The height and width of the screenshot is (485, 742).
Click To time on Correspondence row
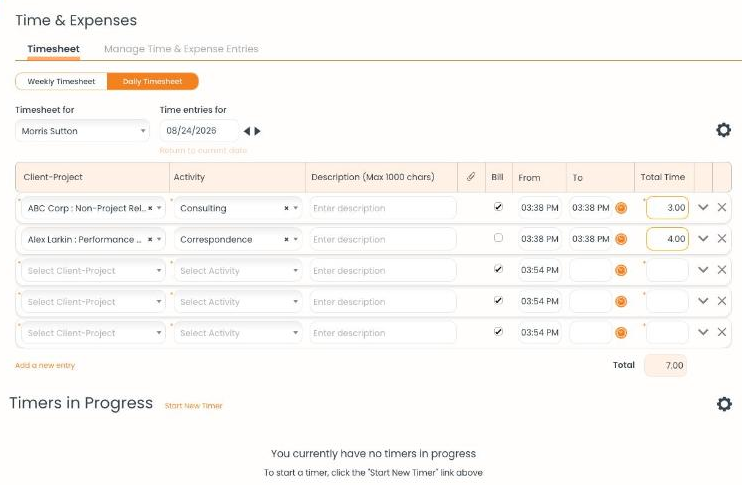pyautogui.click(x=590, y=239)
